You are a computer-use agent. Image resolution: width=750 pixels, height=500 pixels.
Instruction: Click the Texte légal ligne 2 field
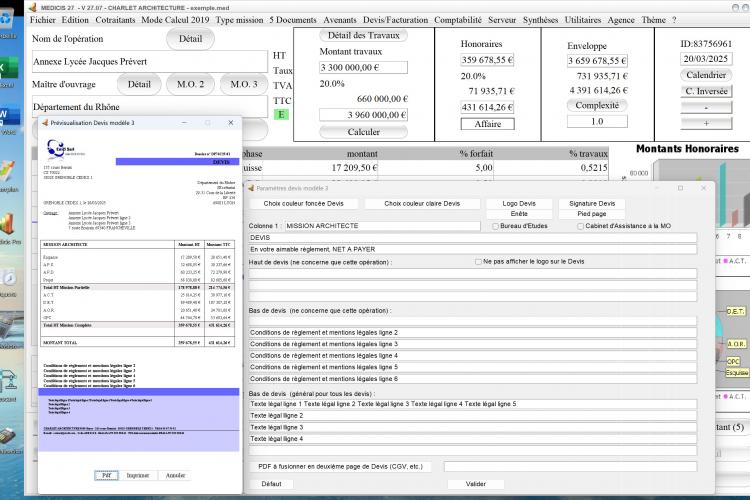click(x=473, y=415)
